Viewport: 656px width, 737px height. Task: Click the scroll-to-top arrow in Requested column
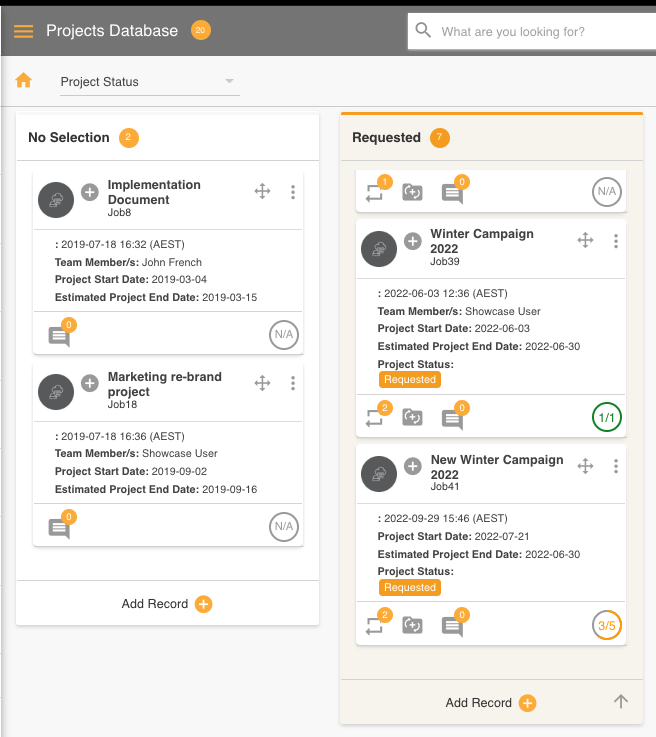621,702
